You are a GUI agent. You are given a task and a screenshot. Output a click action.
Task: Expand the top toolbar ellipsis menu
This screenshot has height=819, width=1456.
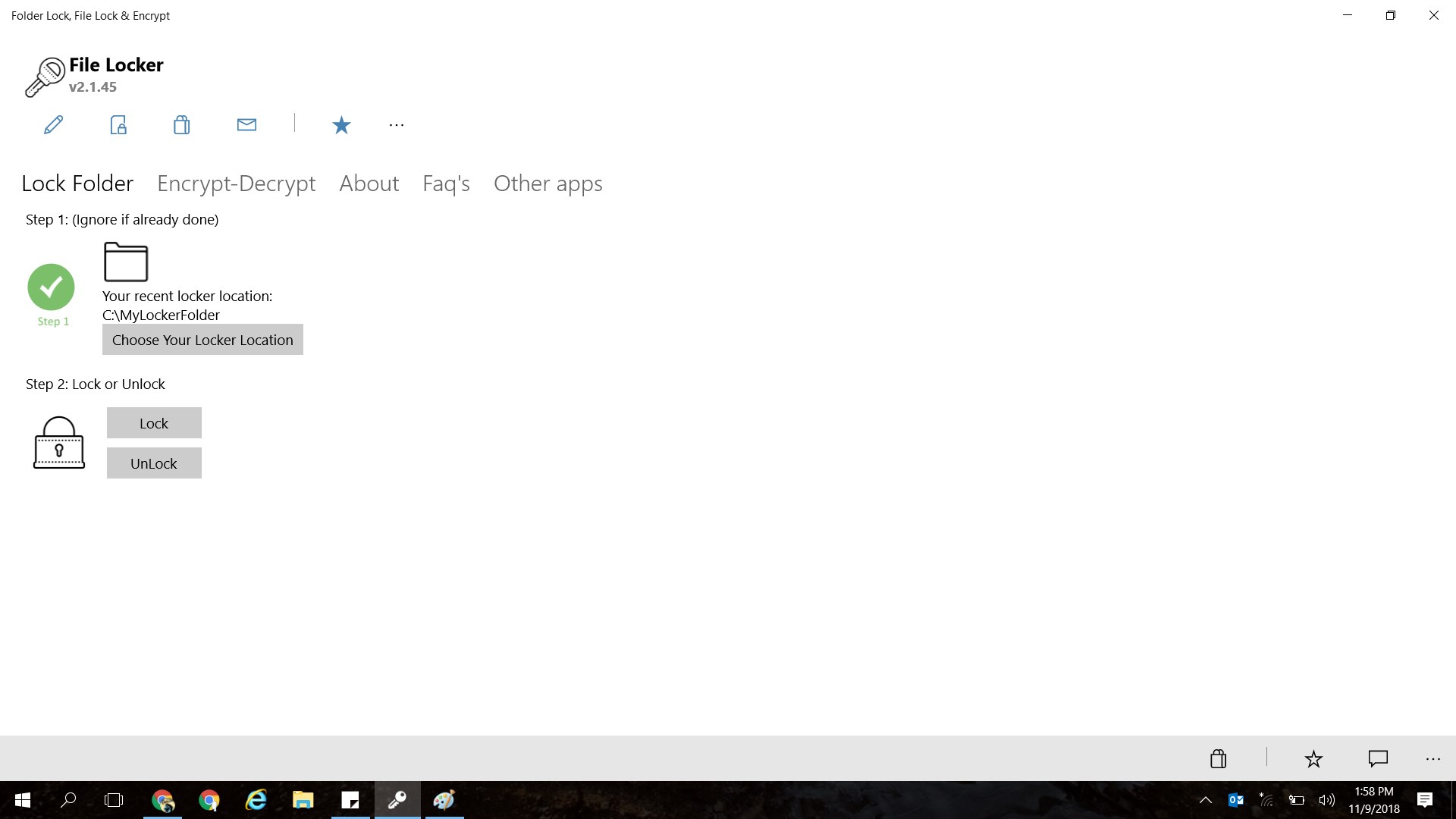[x=397, y=125]
